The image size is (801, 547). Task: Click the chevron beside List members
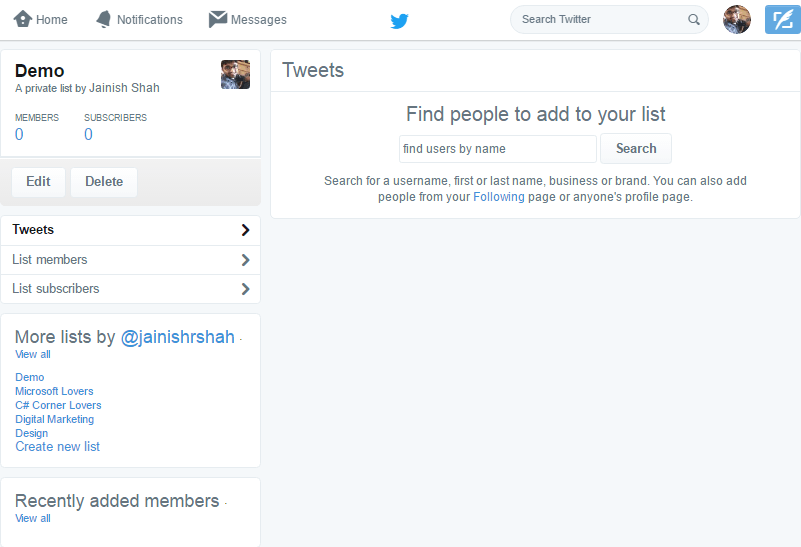[246, 260]
